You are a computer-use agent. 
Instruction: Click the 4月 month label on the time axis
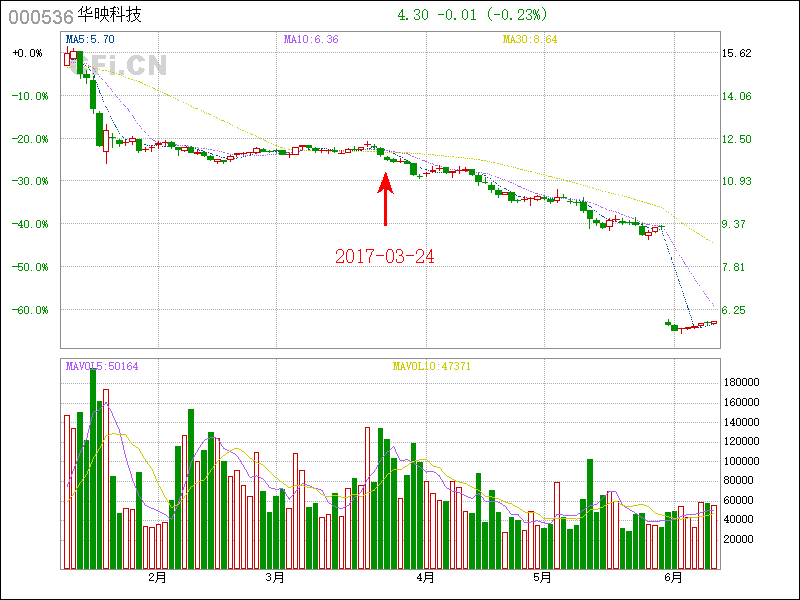(x=425, y=578)
